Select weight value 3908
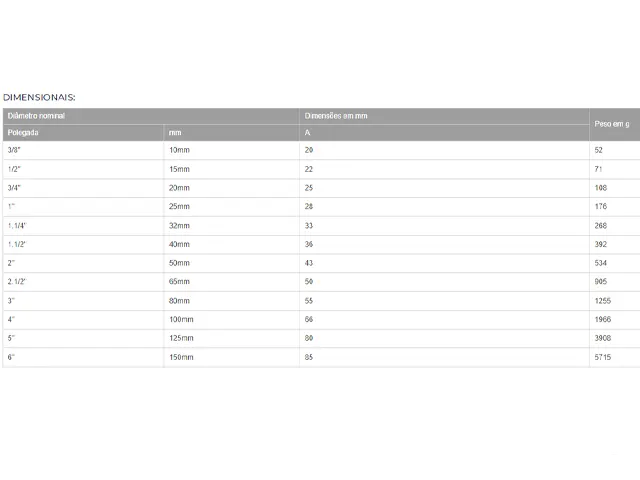Screen dimensions: 640x480 click(602, 338)
